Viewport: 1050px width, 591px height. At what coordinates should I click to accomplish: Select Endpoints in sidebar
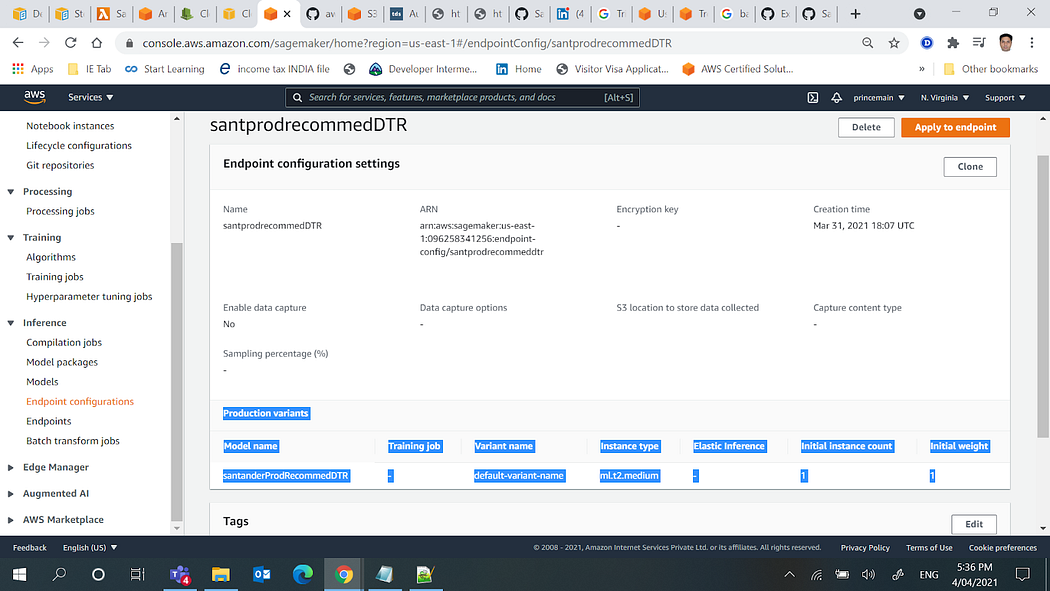[48, 421]
